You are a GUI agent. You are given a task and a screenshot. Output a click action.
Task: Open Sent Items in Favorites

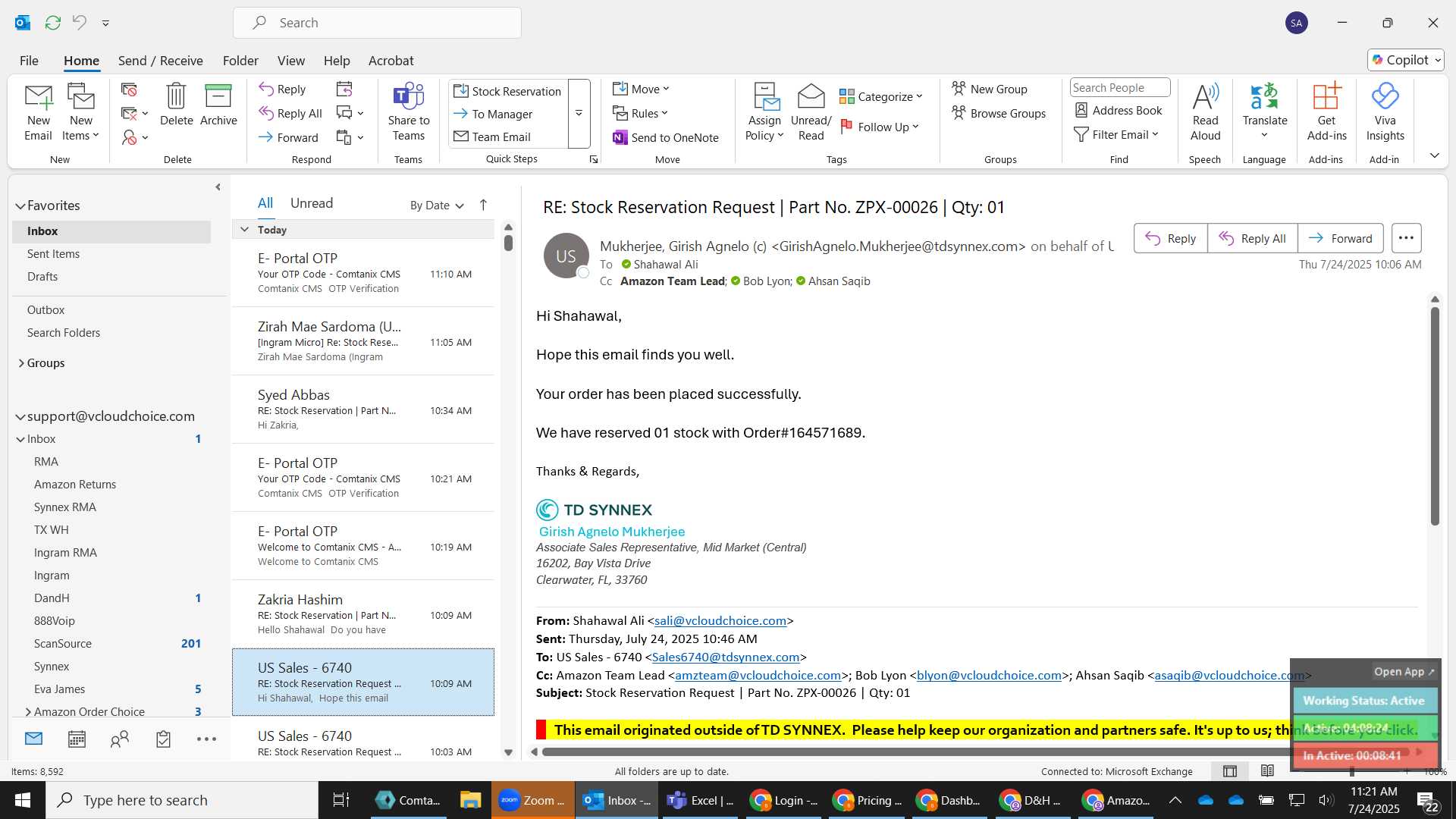[x=53, y=254]
